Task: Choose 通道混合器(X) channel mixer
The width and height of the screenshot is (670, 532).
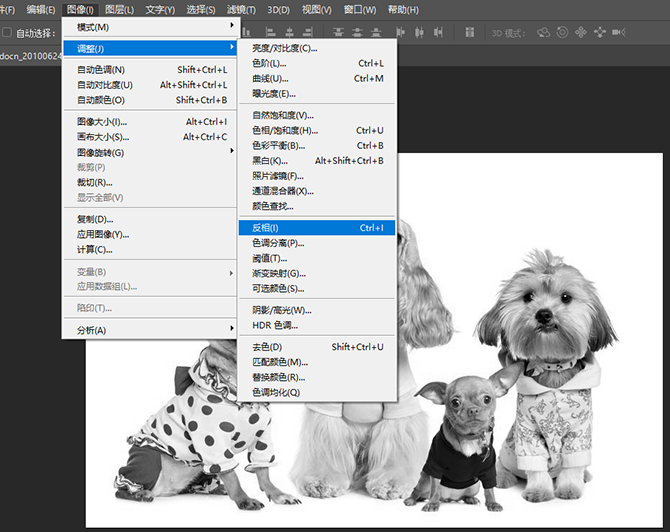Action: (x=317, y=191)
